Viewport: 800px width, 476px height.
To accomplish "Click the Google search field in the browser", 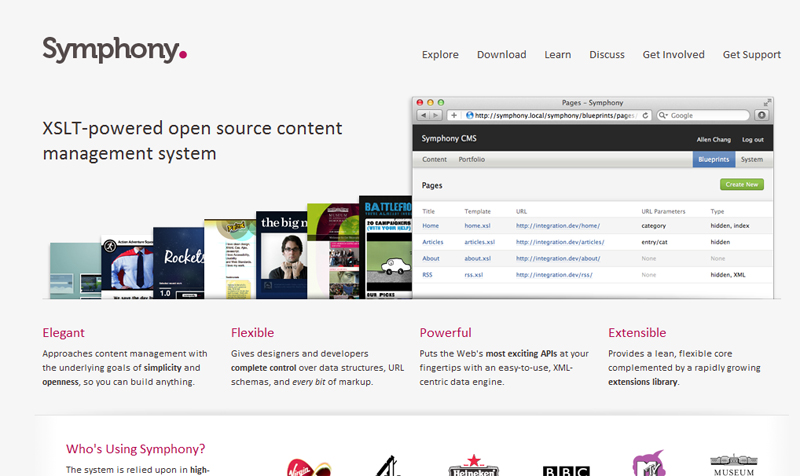I will point(700,116).
